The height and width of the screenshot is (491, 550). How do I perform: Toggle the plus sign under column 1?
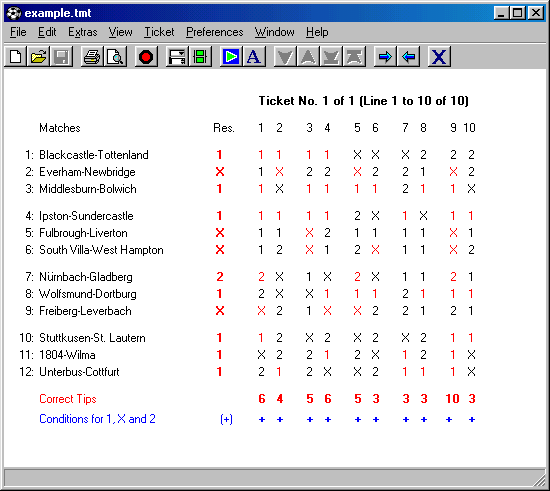pos(262,419)
